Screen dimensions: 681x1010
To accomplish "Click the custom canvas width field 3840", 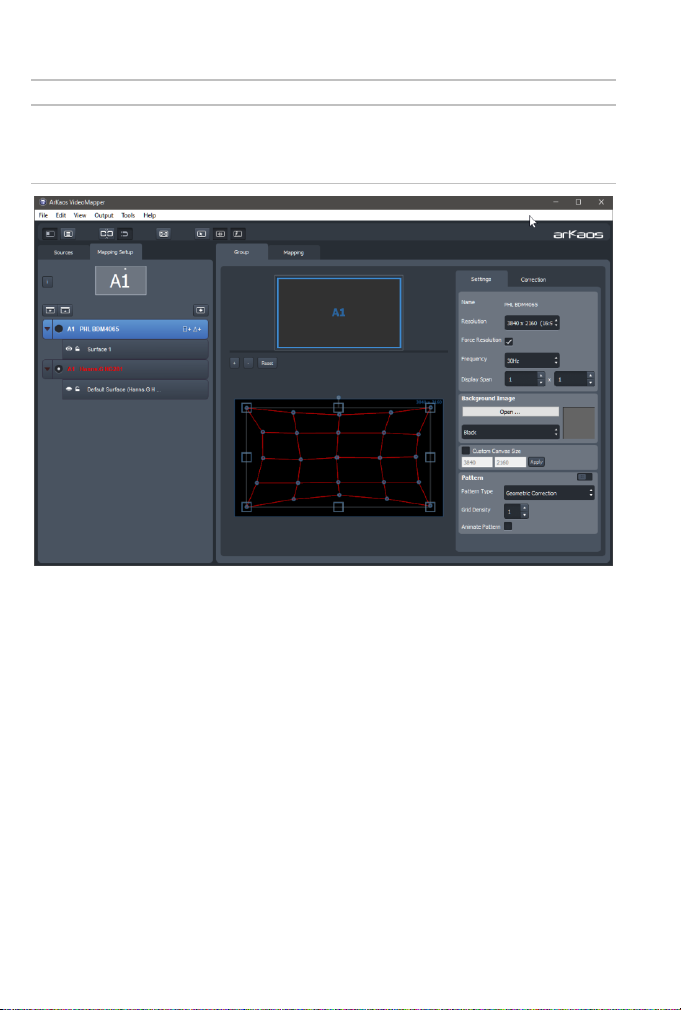I will click(477, 462).
